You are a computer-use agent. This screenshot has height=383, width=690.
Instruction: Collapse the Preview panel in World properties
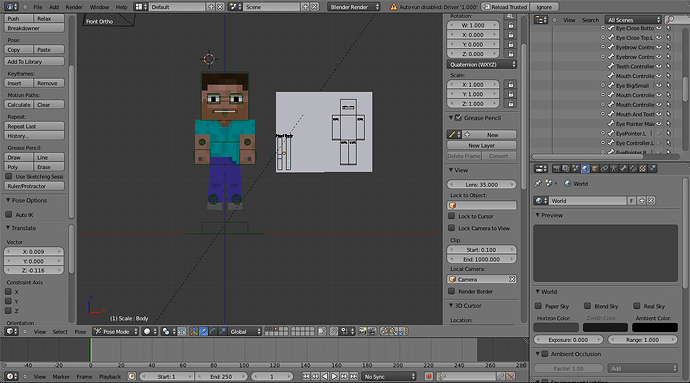coord(538,215)
